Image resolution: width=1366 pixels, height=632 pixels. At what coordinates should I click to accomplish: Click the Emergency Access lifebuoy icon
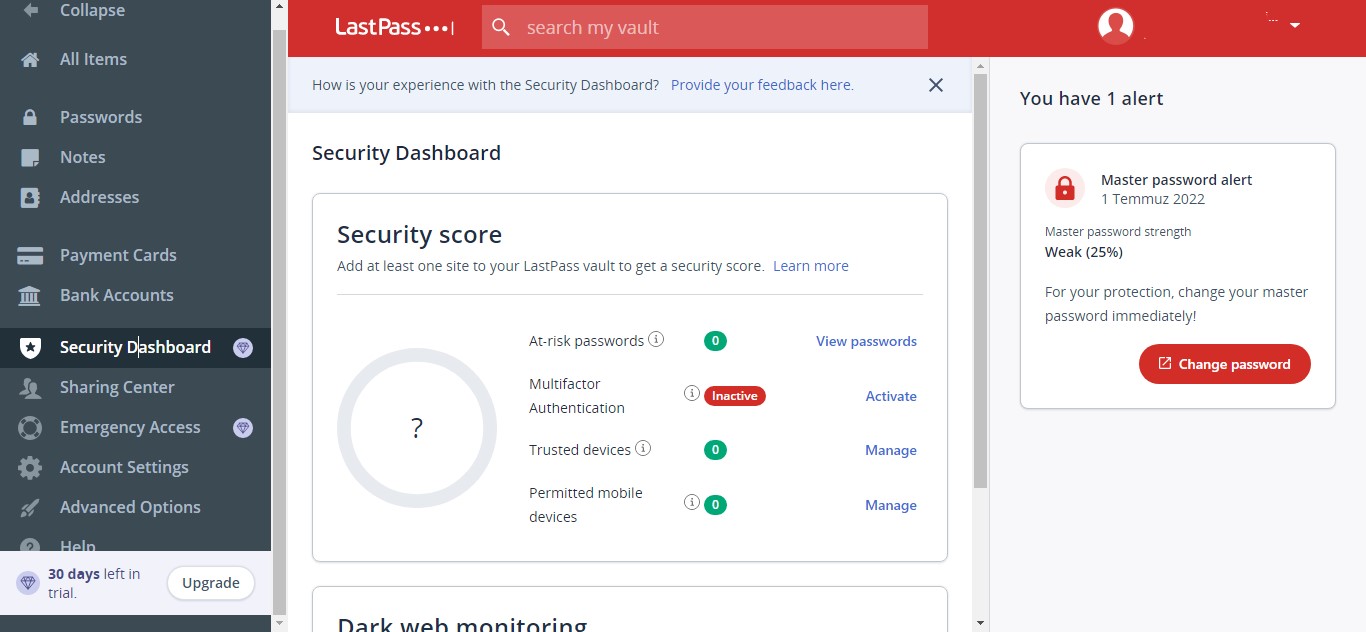point(30,427)
